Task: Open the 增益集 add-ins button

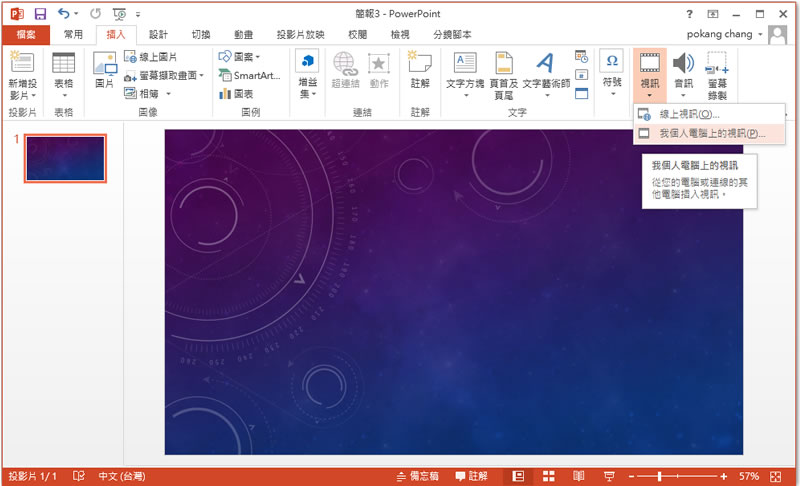Action: (x=307, y=75)
